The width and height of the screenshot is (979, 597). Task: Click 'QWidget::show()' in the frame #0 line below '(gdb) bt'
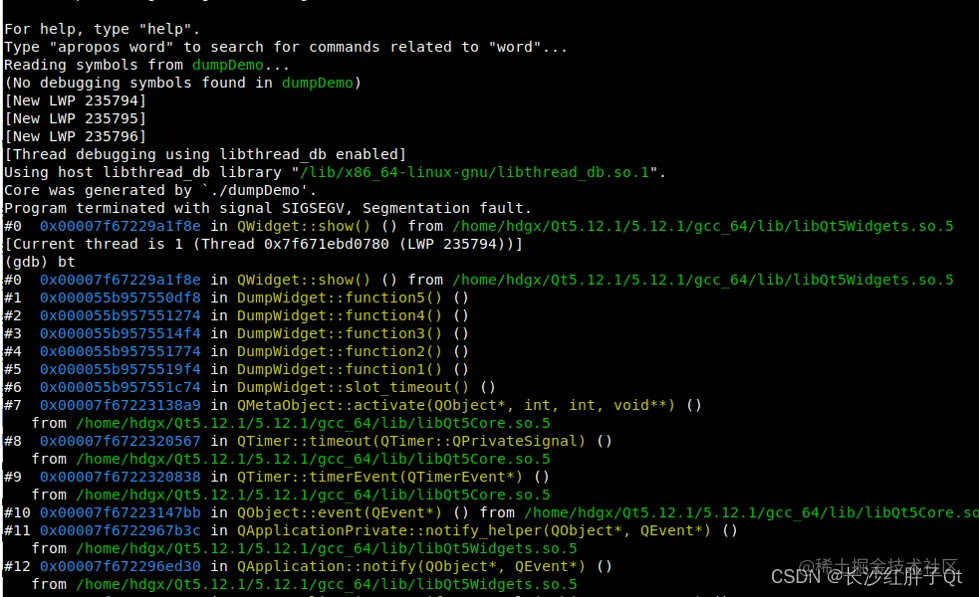point(303,280)
